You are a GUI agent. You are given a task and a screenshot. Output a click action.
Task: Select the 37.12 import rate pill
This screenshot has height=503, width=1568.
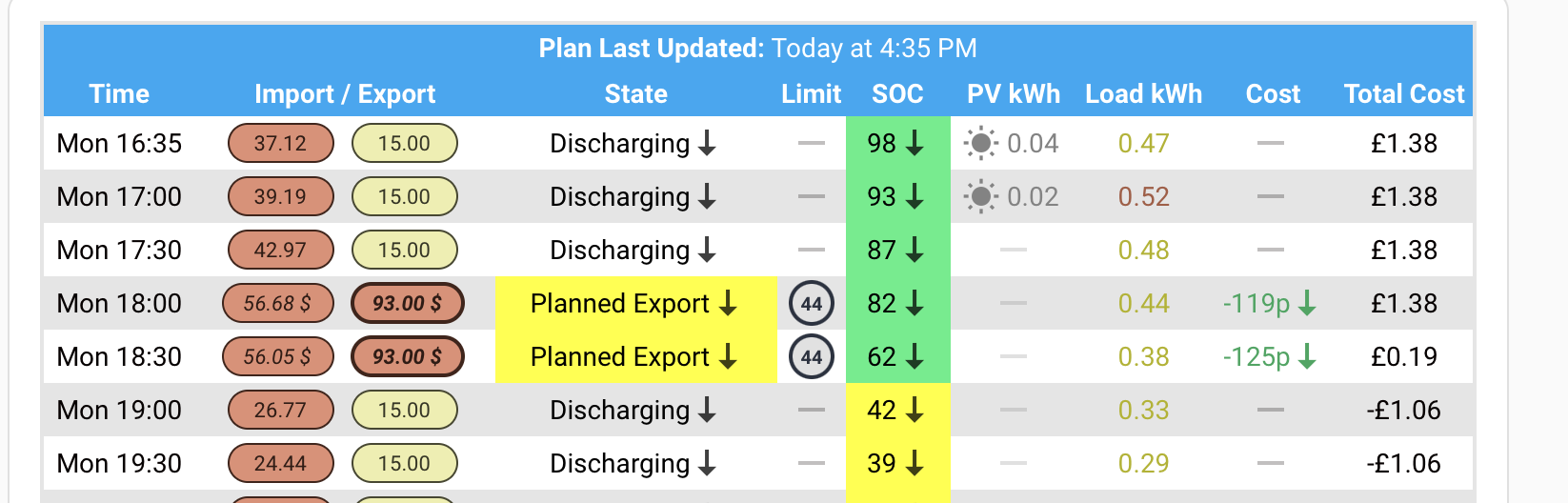tap(281, 144)
